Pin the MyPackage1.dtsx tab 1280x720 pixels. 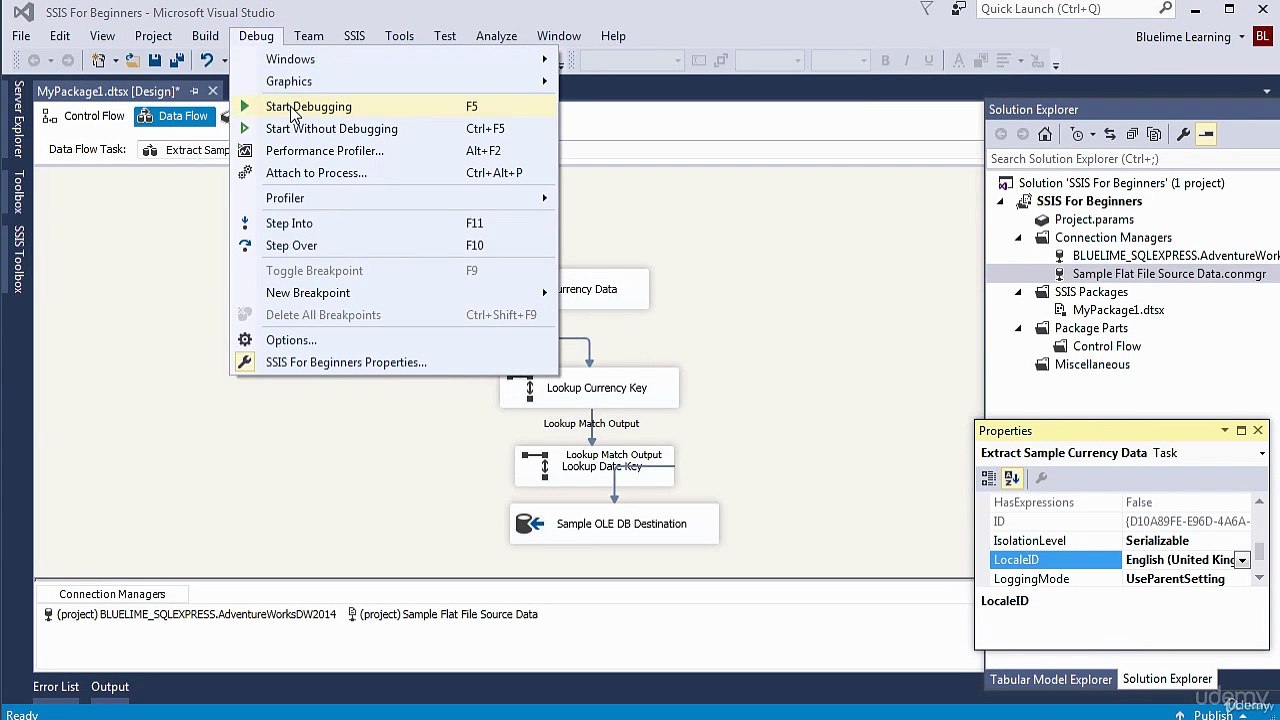(x=194, y=91)
